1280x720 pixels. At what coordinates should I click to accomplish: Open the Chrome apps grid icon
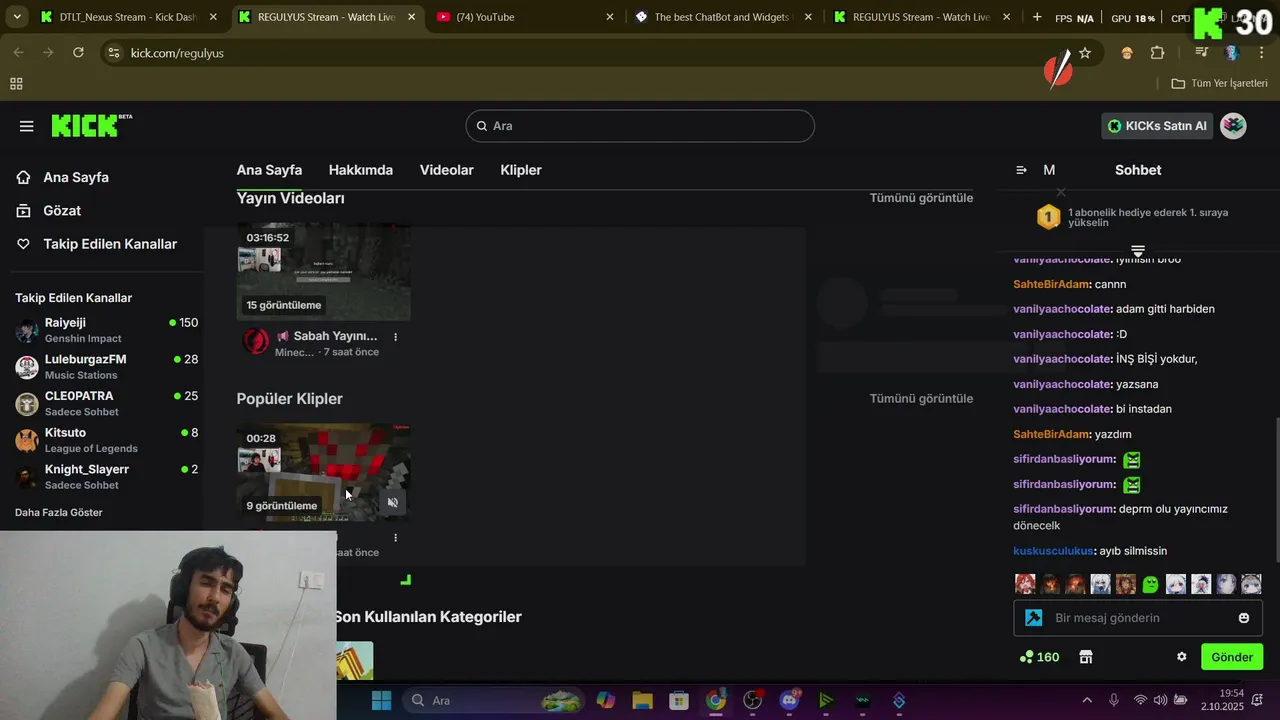point(16,84)
